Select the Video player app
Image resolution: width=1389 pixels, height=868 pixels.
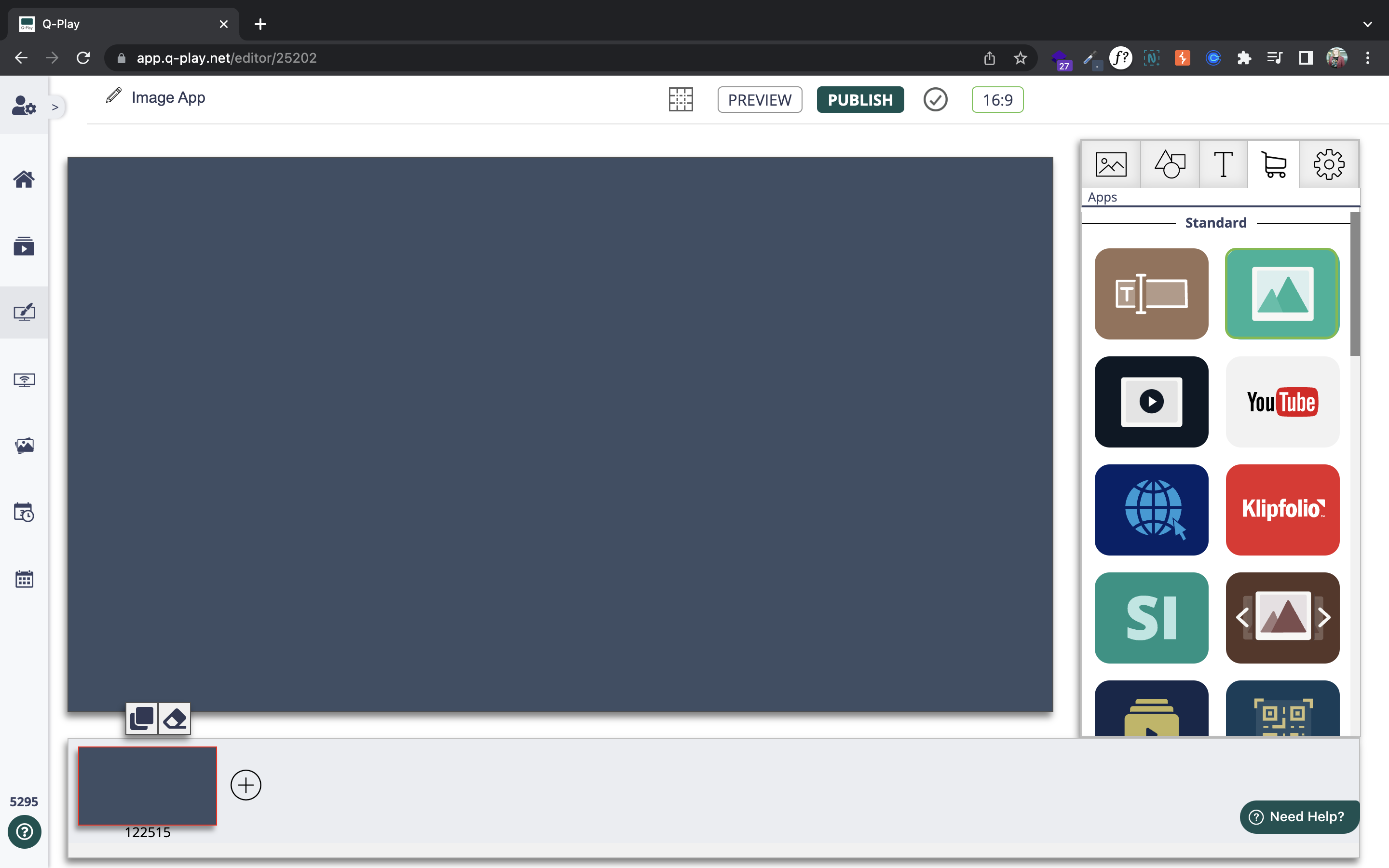tap(1150, 402)
